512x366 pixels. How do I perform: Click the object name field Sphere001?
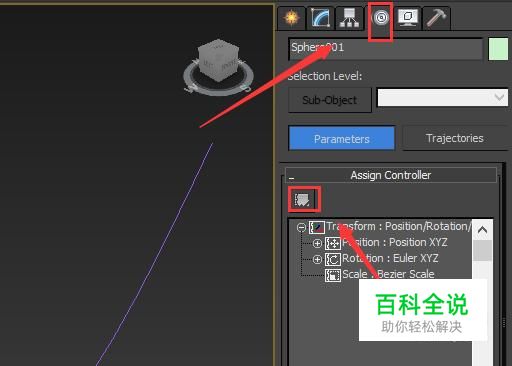pos(386,49)
